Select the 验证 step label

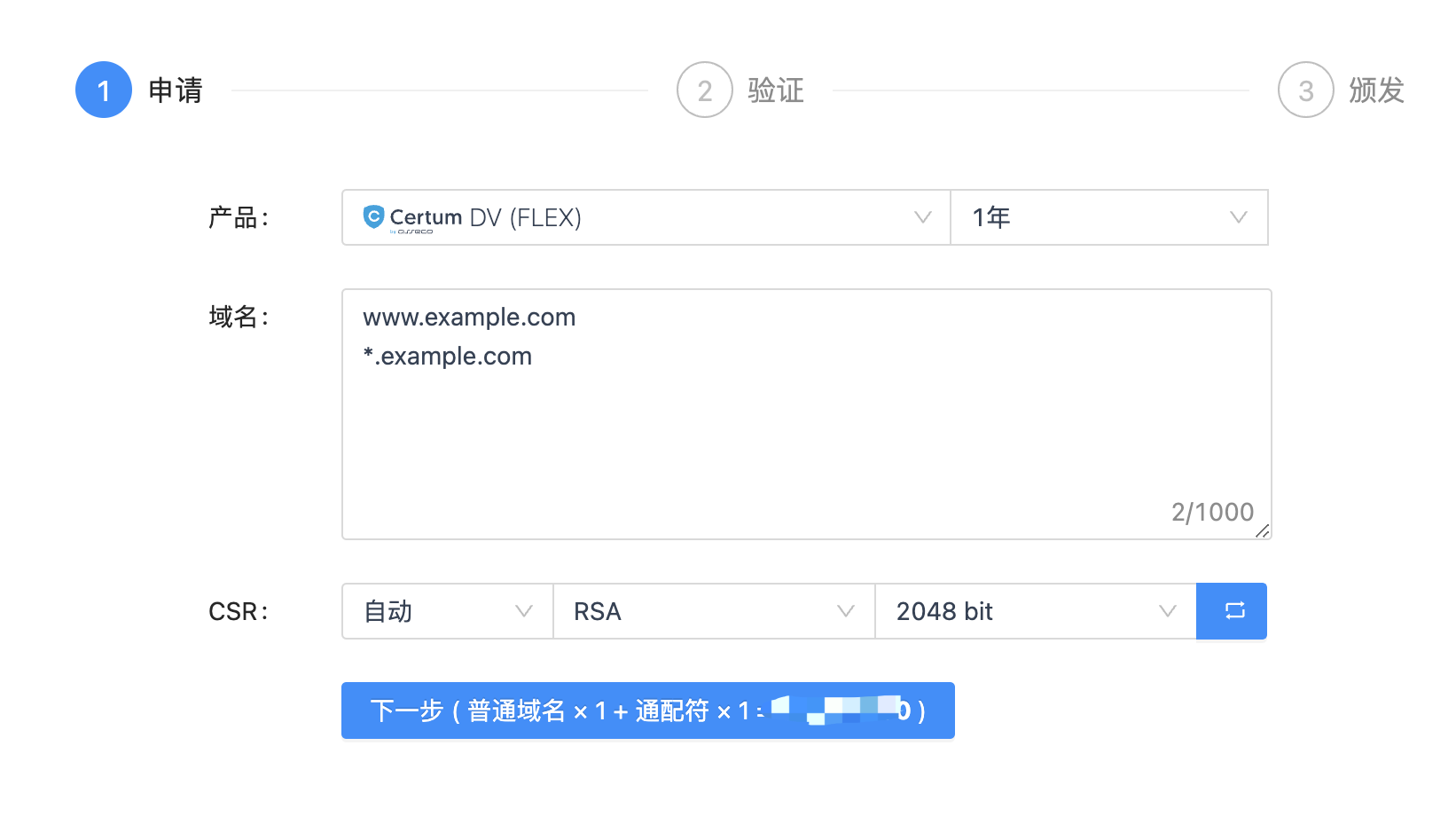tap(776, 90)
